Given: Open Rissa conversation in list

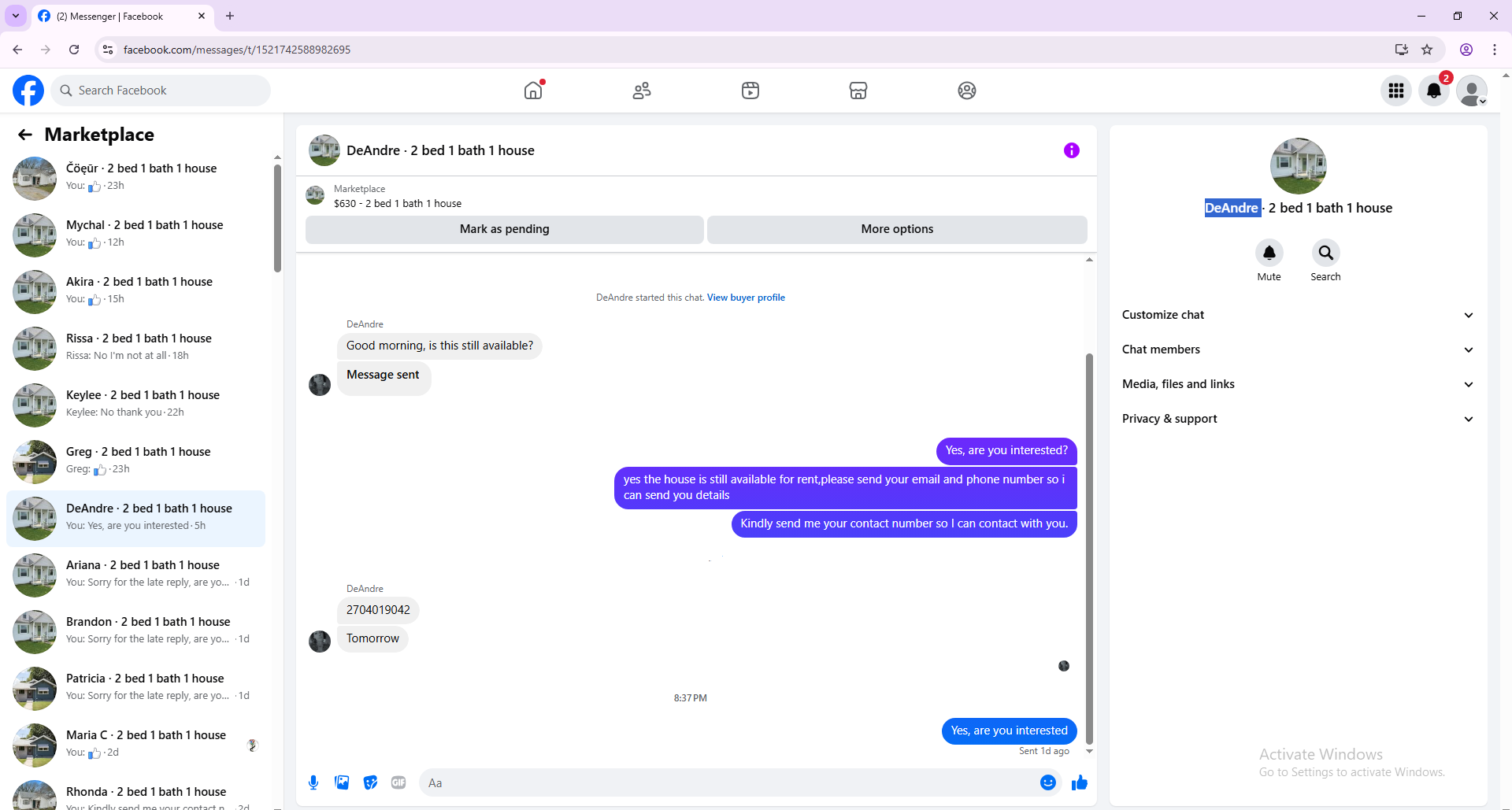Looking at the screenshot, I should (x=135, y=348).
